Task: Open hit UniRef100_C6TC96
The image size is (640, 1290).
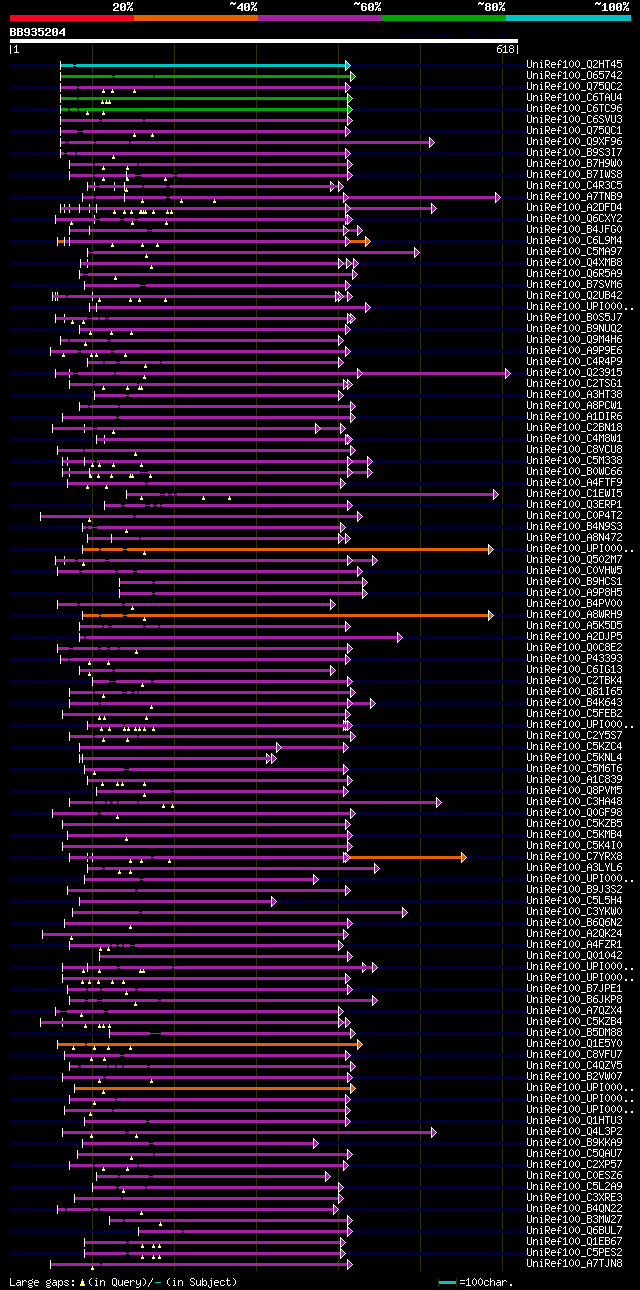Action: click(x=574, y=109)
